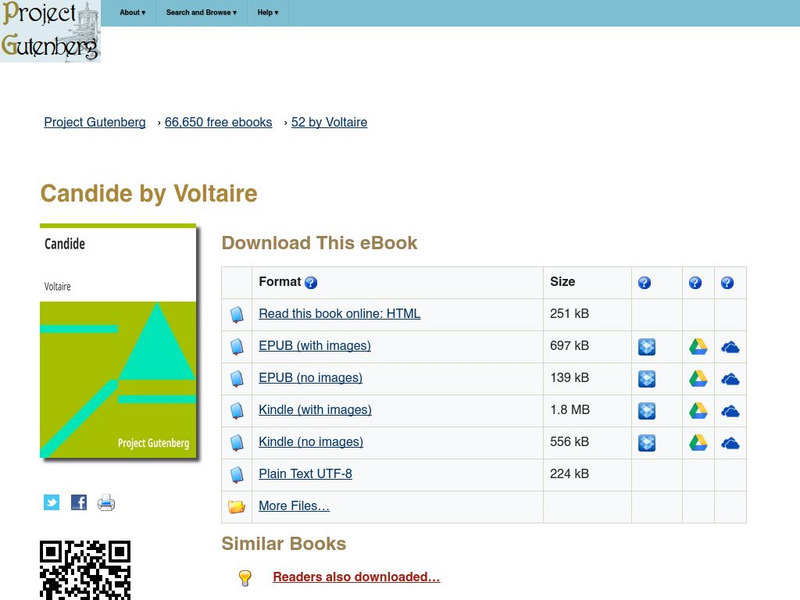
Task: Open the Help menu
Action: [x=267, y=13]
